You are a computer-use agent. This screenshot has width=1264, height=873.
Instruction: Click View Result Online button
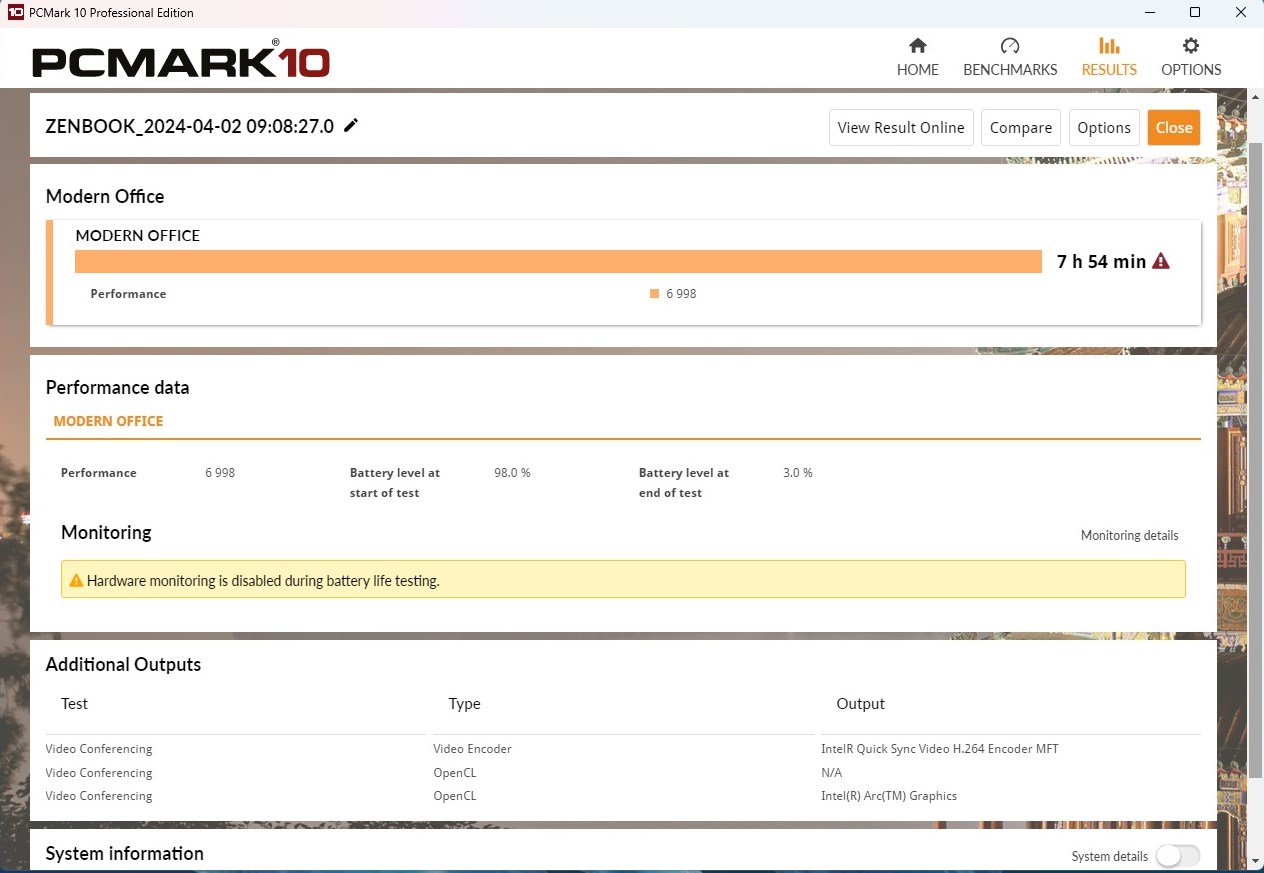[x=901, y=127]
